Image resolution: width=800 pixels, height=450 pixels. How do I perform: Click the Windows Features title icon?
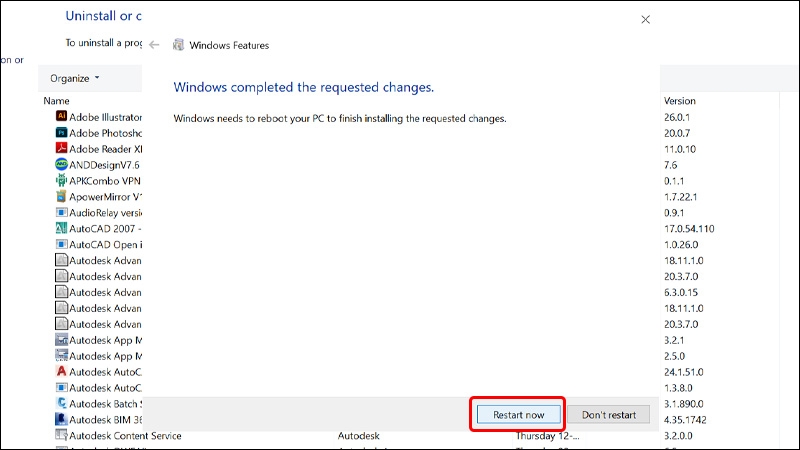tap(178, 45)
